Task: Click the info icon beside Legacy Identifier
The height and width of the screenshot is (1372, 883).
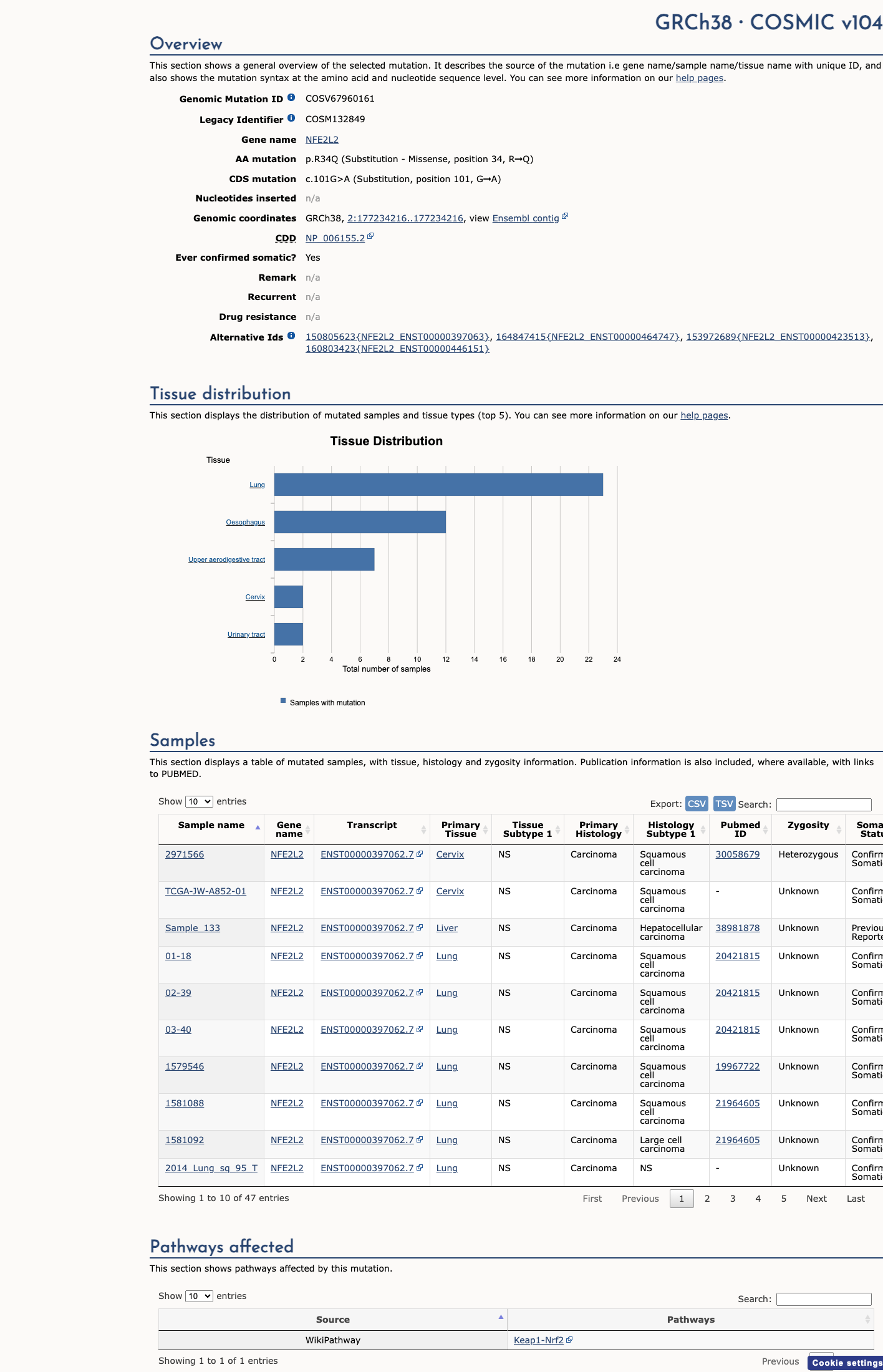Action: coord(291,118)
